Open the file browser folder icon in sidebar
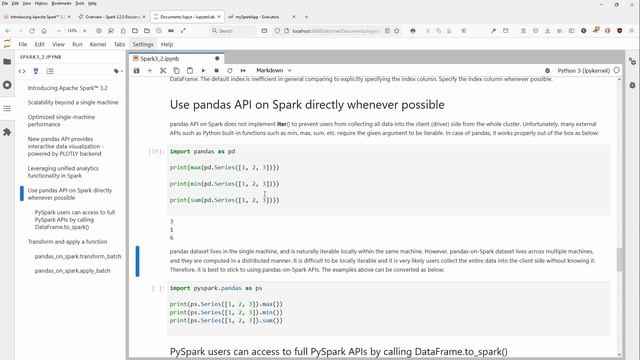 pos(7,61)
